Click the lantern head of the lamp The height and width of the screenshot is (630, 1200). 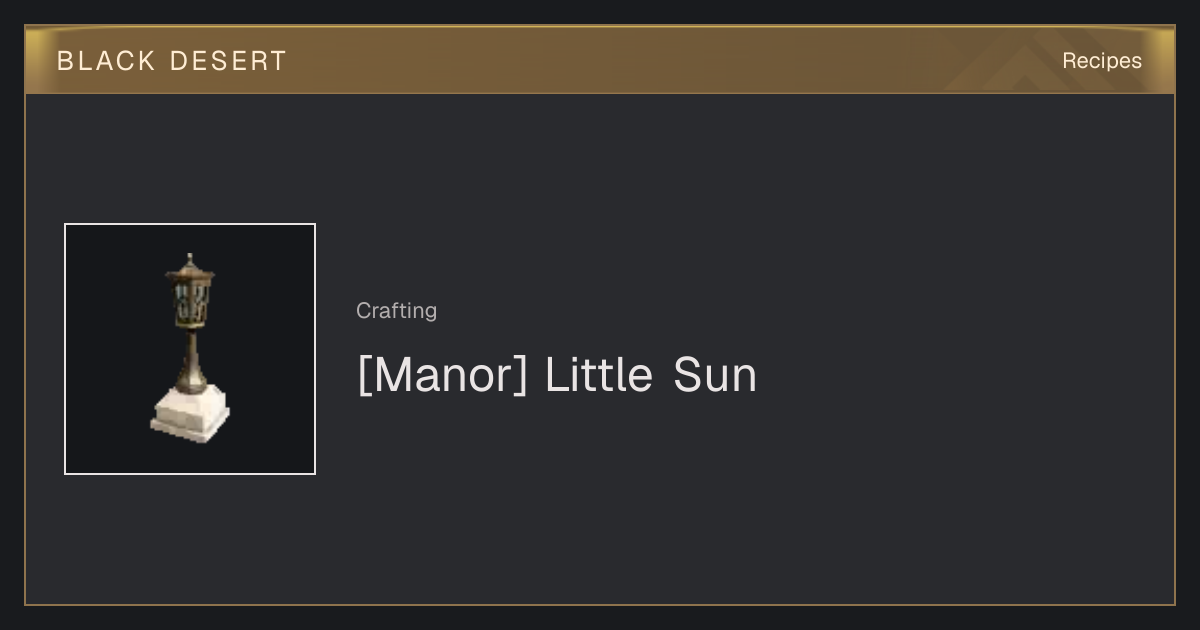click(x=189, y=296)
